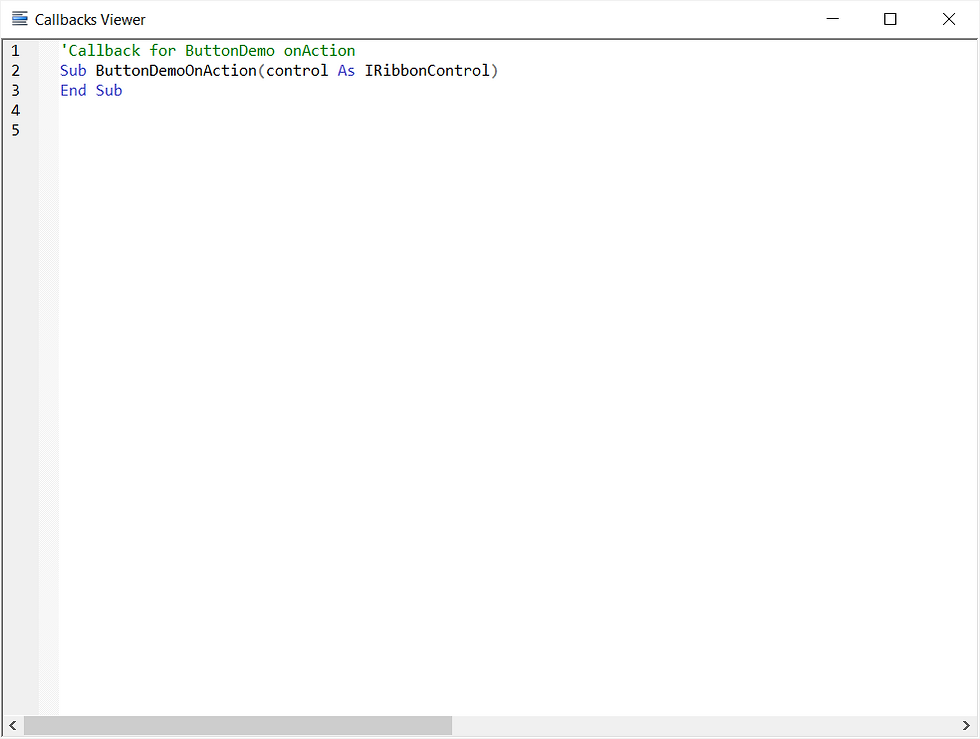Minimize the Callbacks Viewer window

[832, 19]
